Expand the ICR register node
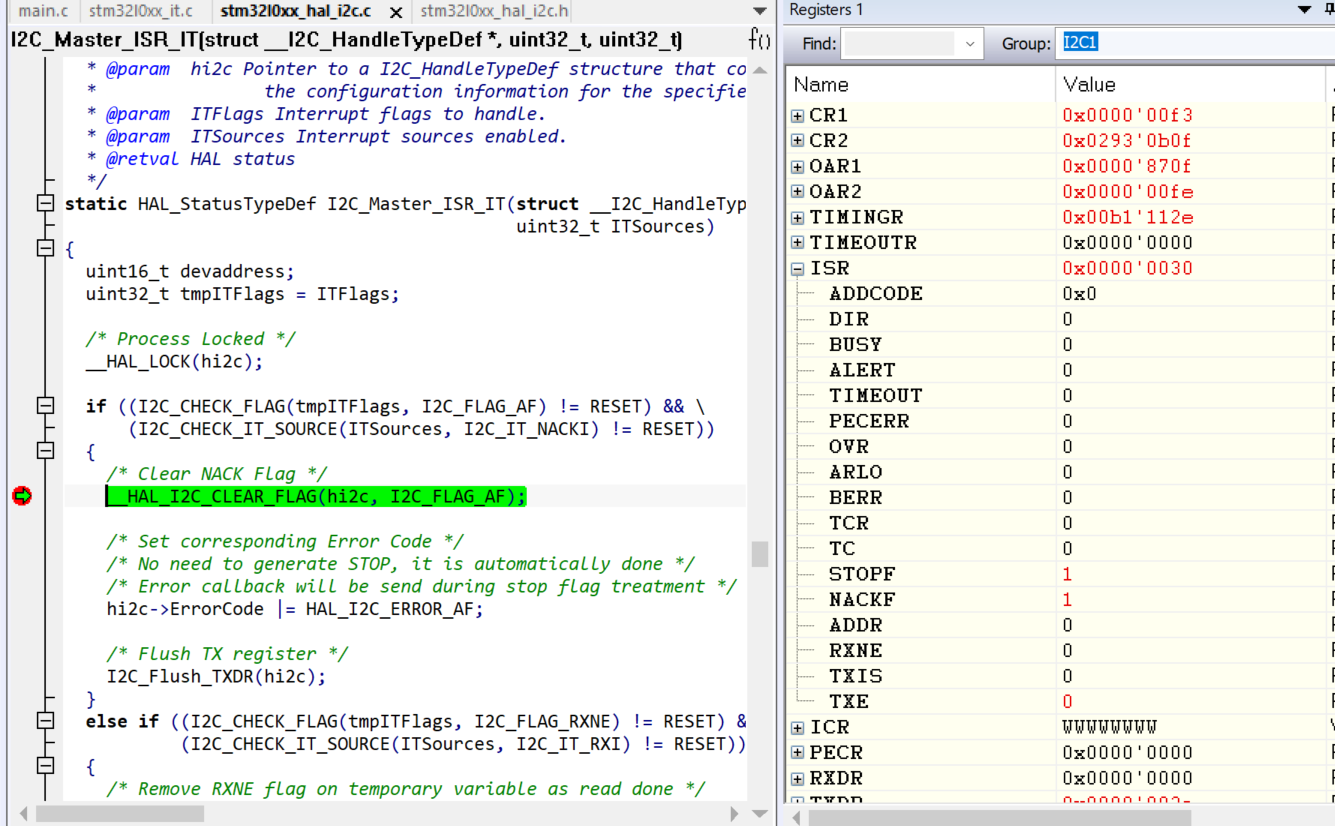1335x826 pixels. pyautogui.click(x=797, y=727)
